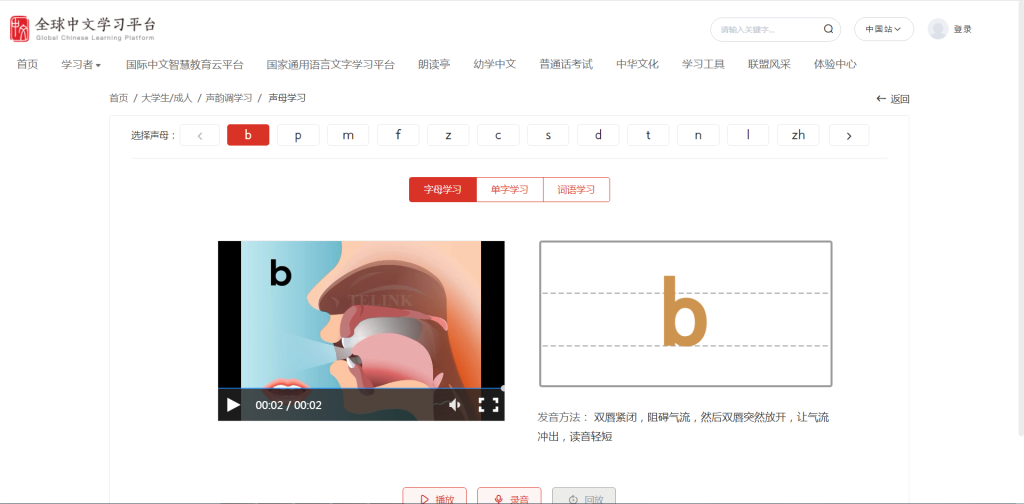Open the 联盟风采 menu item
The height and width of the screenshot is (504, 1024).
(x=769, y=64)
